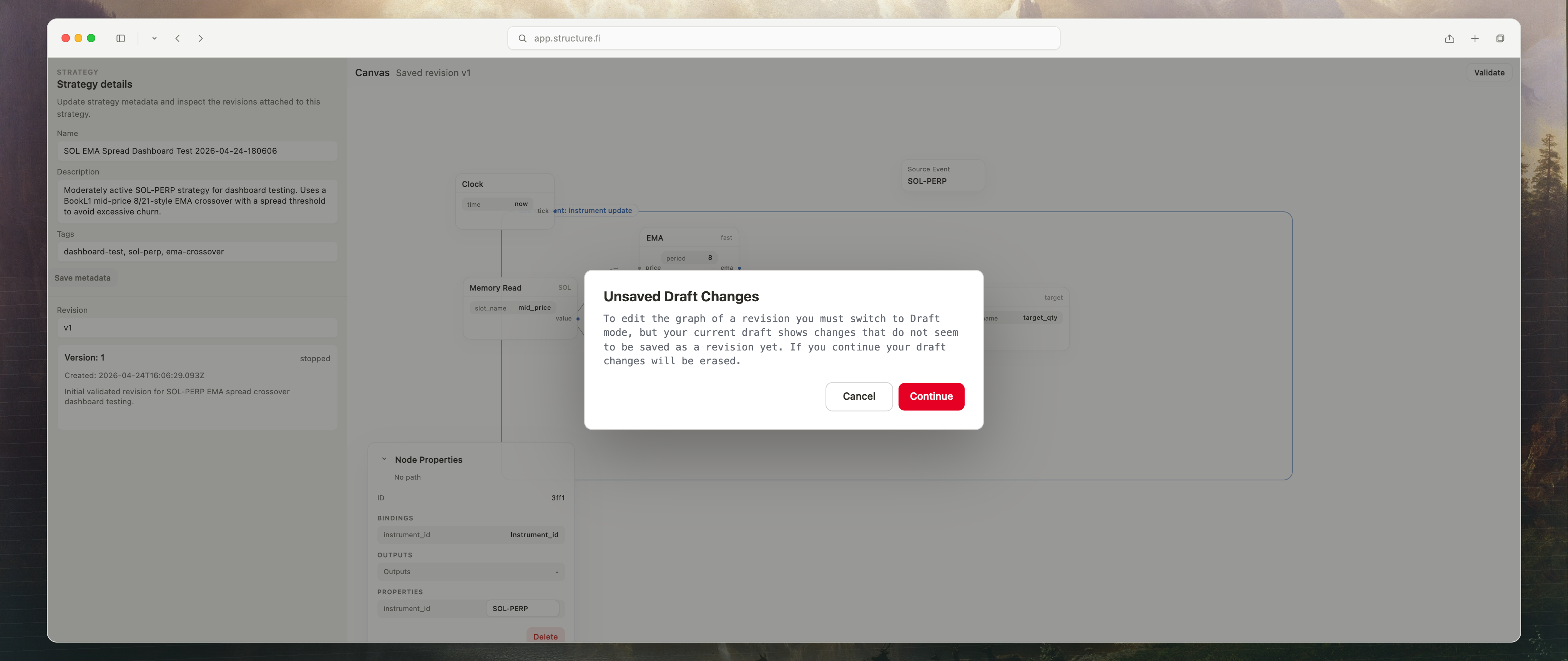This screenshot has width=1568, height=661.
Task: Open the Revision v1 selector
Action: [x=197, y=327]
